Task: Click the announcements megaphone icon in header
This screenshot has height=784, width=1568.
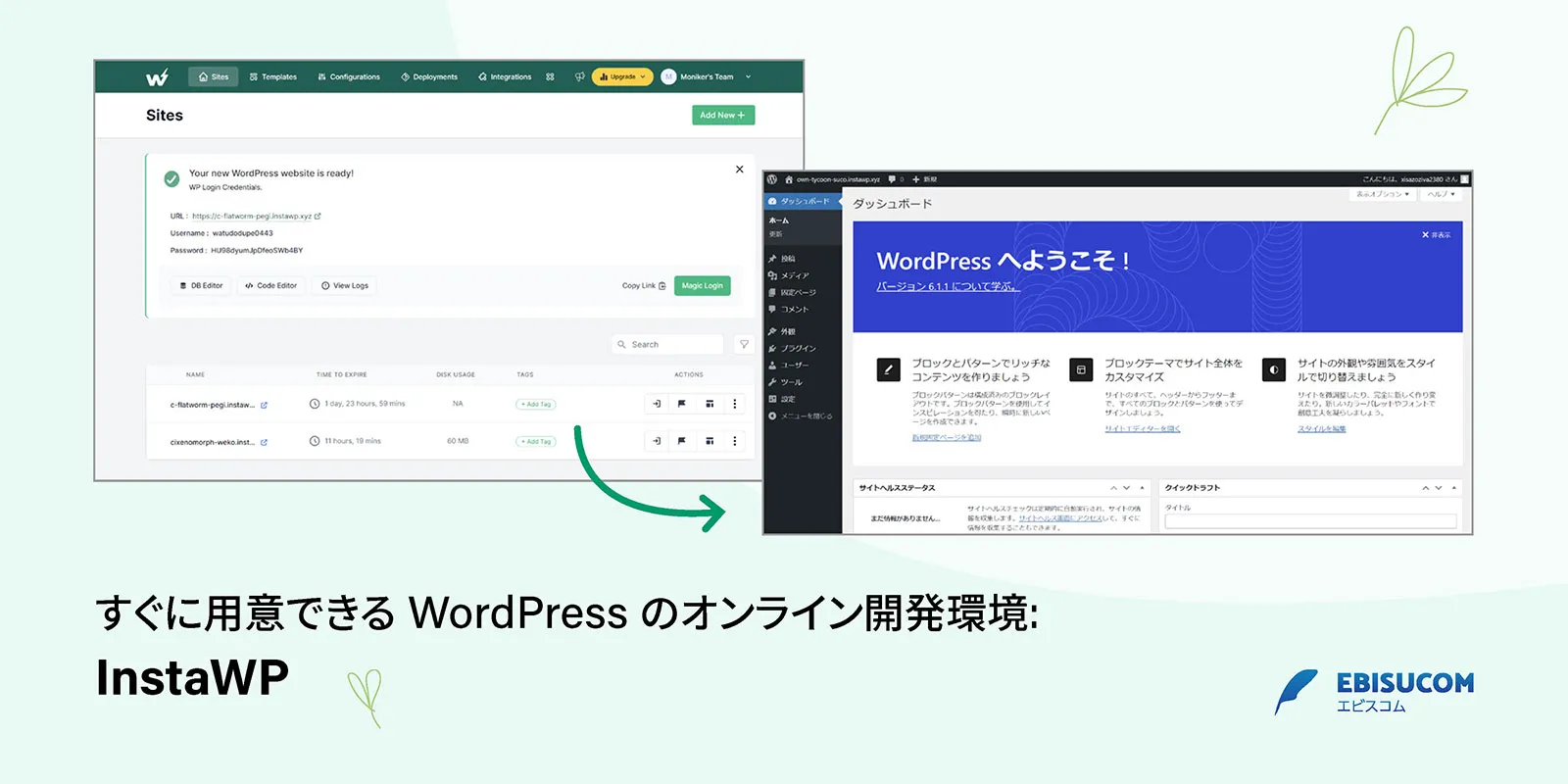Action: pos(579,76)
